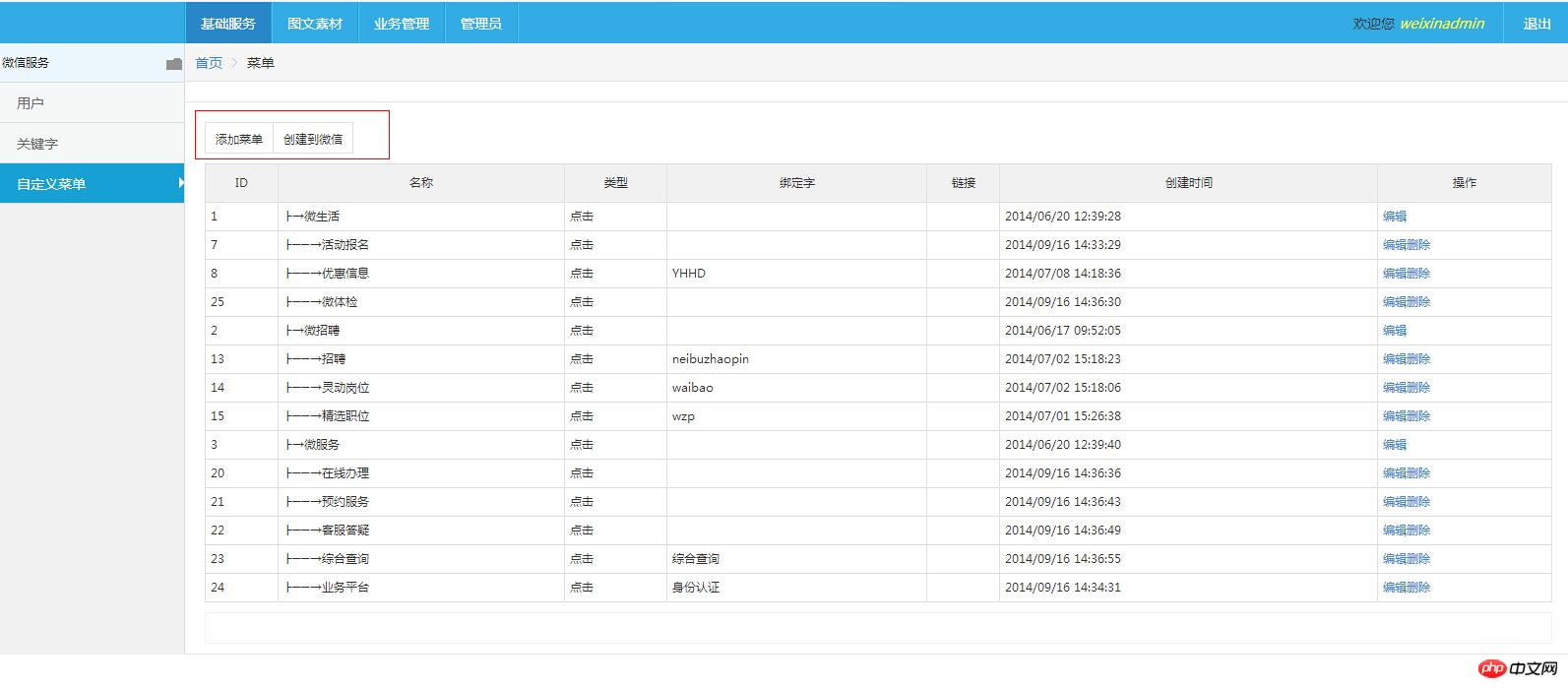Go to 首页 in the breadcrumb
Viewport: 1568px width, 688px height.
[209, 63]
